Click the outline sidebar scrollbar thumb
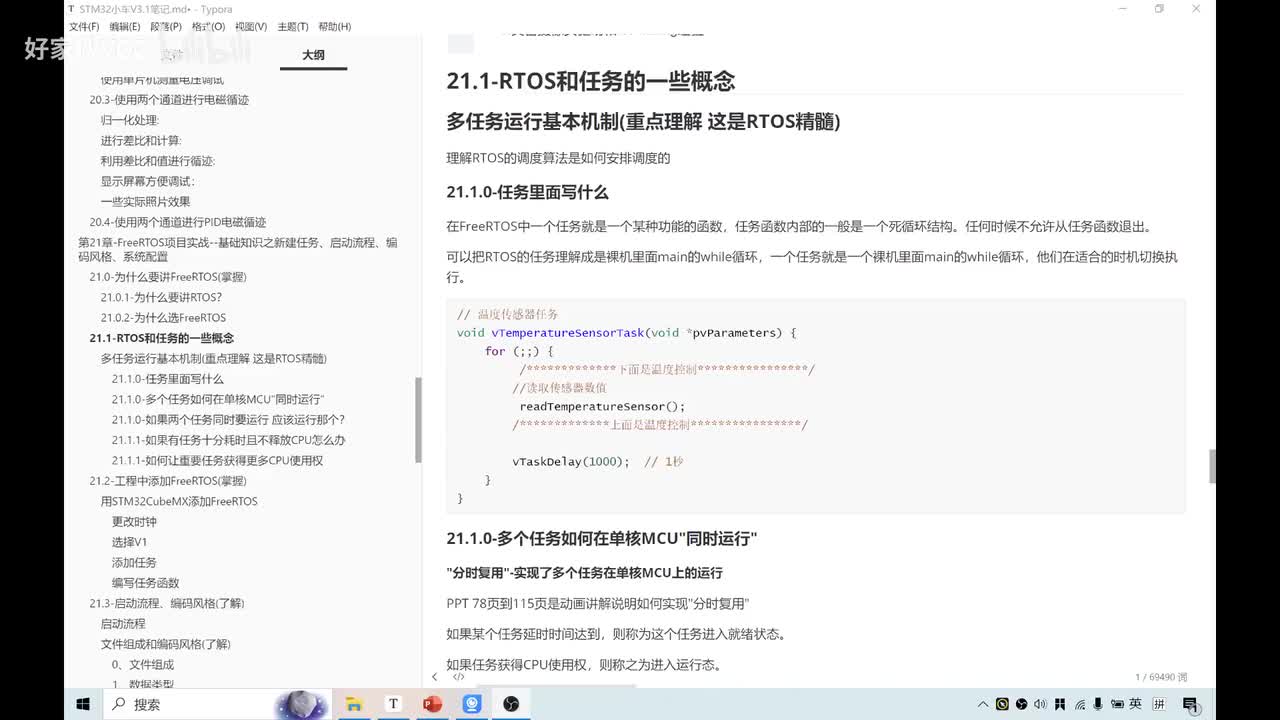1280x720 pixels. pos(418,420)
